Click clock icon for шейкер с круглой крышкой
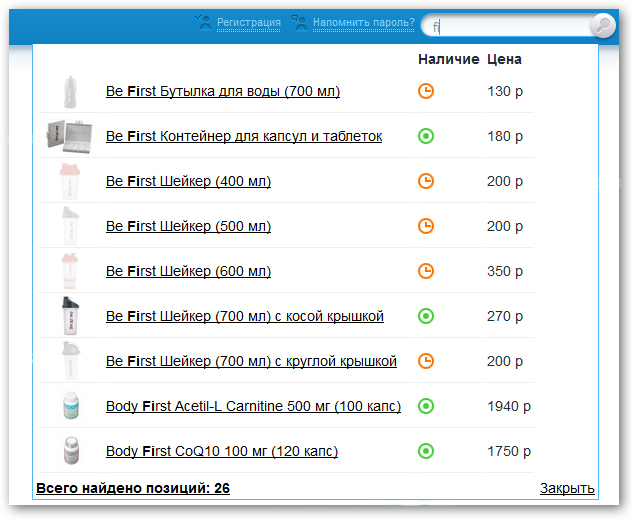The width and height of the screenshot is (634, 520). (x=426, y=360)
